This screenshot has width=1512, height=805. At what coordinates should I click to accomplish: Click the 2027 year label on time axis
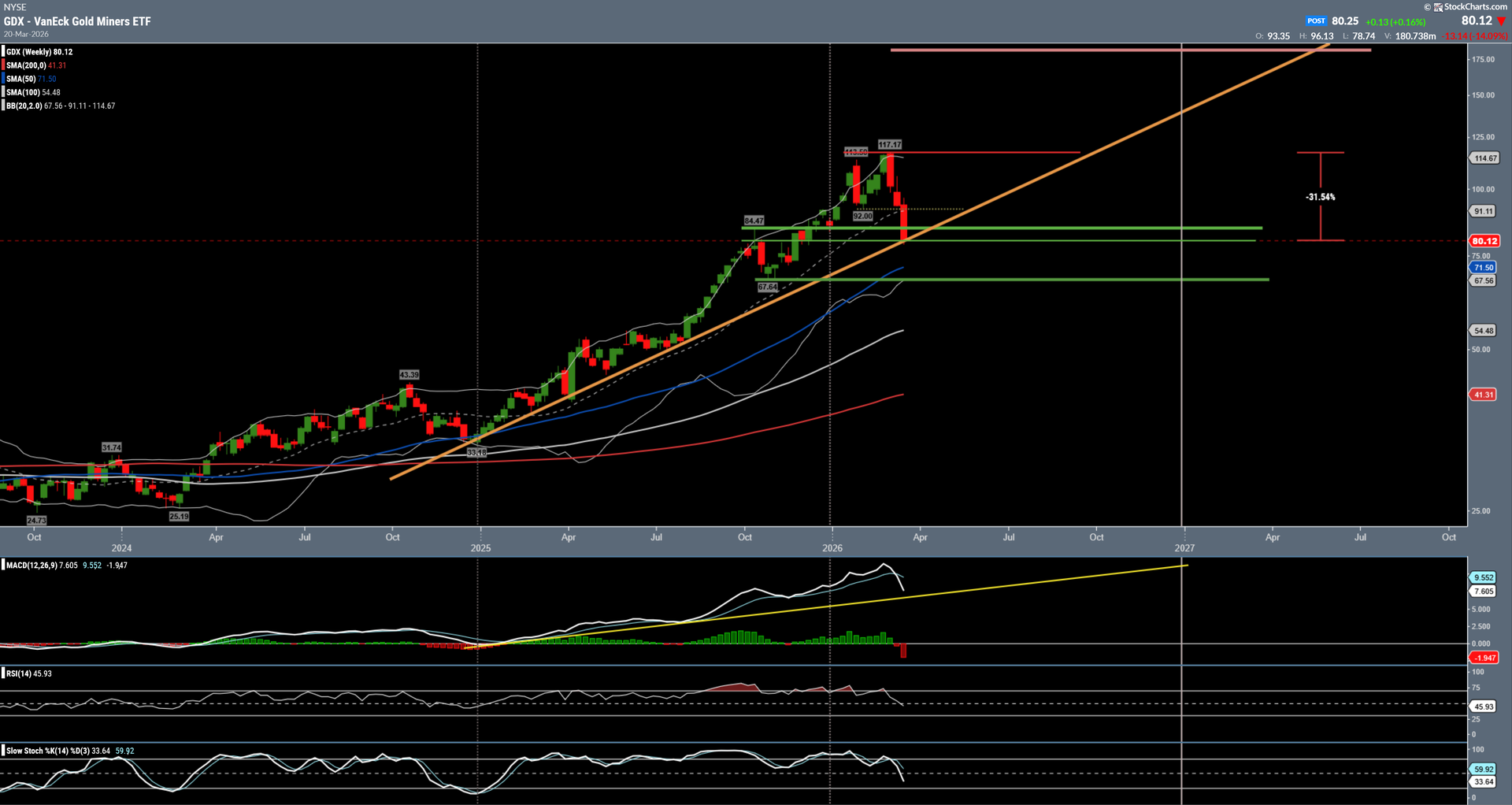point(1184,548)
